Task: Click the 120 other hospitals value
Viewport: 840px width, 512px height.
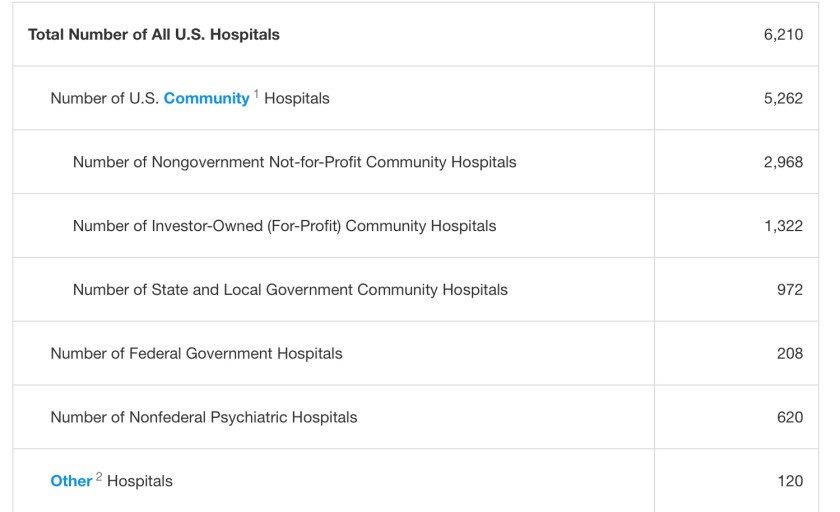Action: (789, 481)
